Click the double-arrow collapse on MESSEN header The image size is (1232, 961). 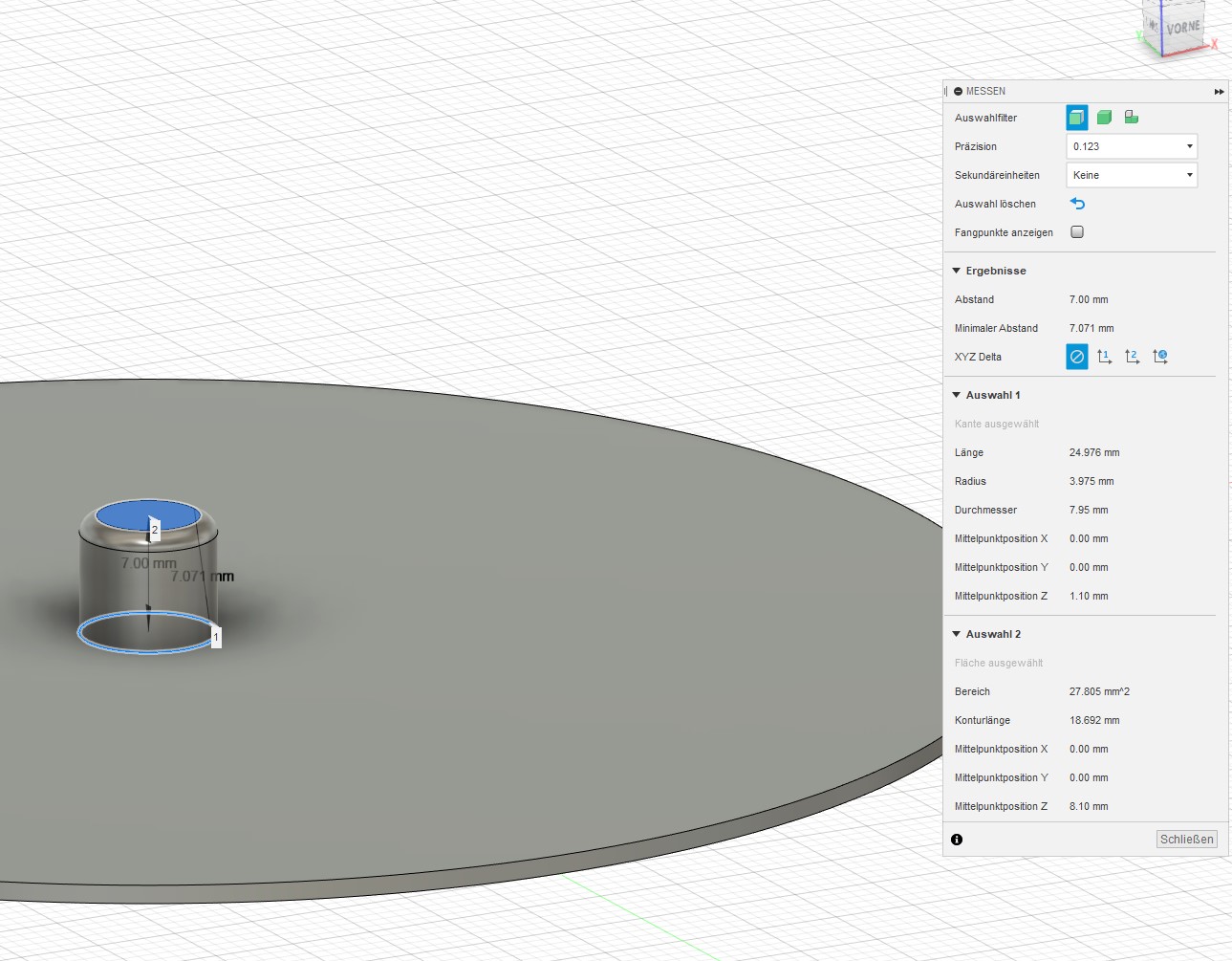pyautogui.click(x=1219, y=91)
